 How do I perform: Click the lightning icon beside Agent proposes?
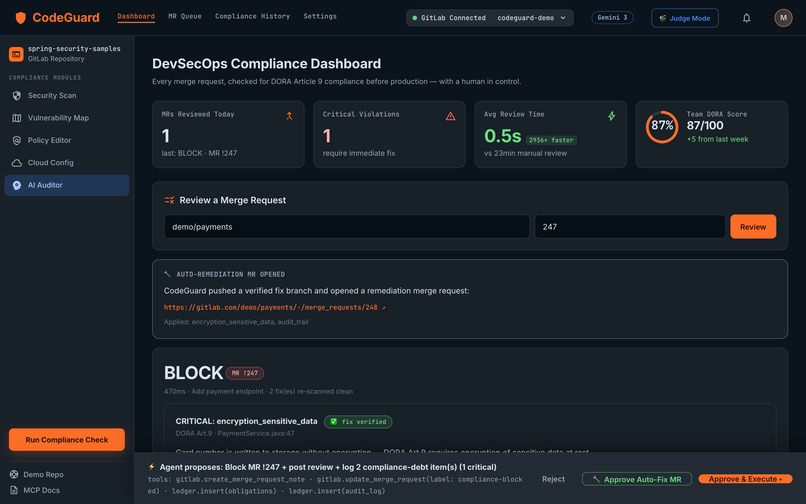(151, 467)
